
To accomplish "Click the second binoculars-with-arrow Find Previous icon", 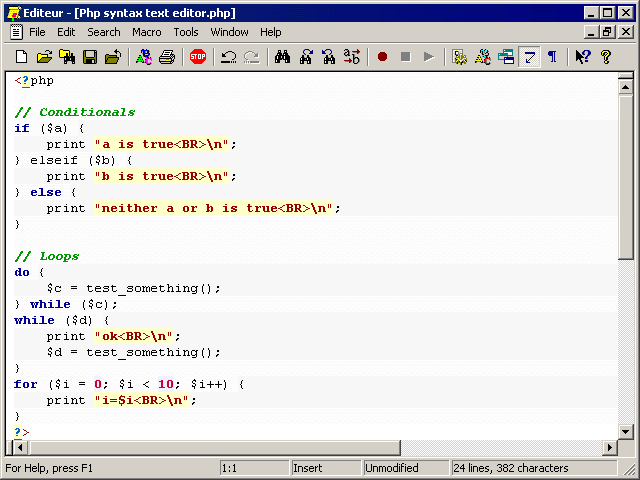I will (329, 57).
